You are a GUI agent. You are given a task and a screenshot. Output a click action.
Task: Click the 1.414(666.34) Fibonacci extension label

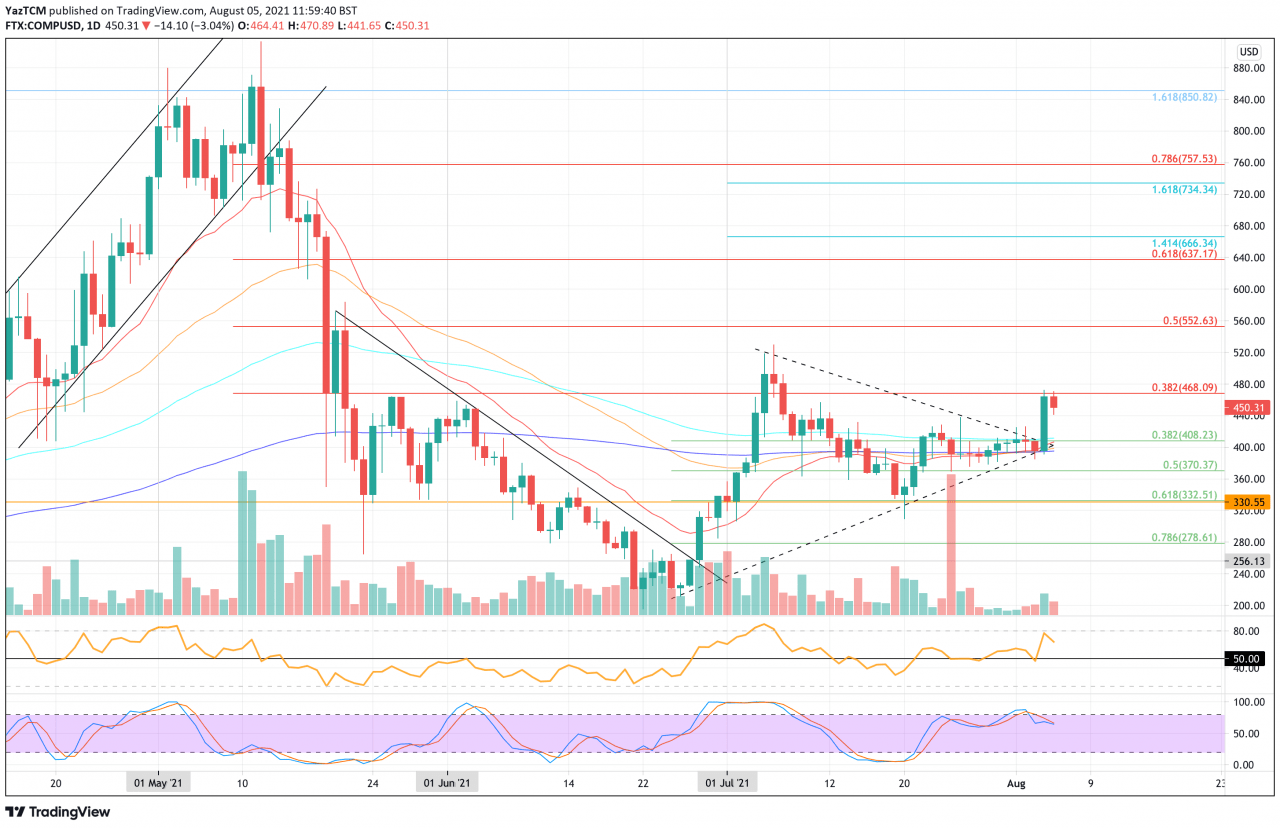click(x=1182, y=243)
